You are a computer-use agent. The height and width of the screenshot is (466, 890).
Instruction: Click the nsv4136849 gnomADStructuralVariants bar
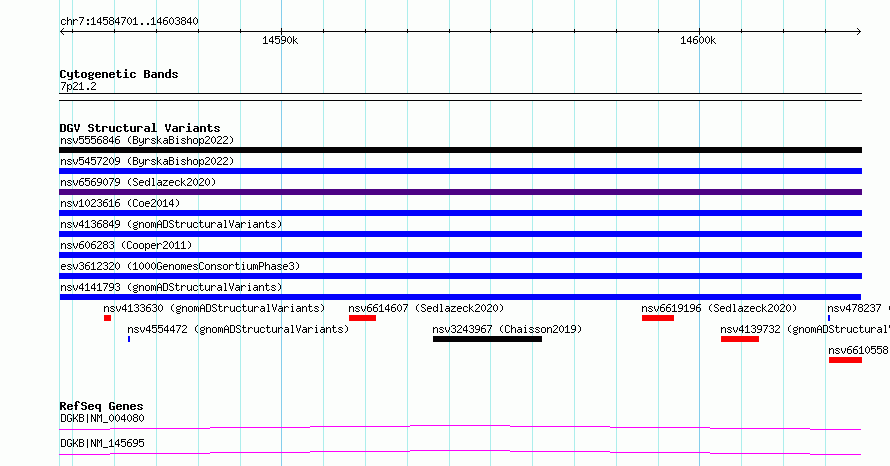[x=460, y=234]
